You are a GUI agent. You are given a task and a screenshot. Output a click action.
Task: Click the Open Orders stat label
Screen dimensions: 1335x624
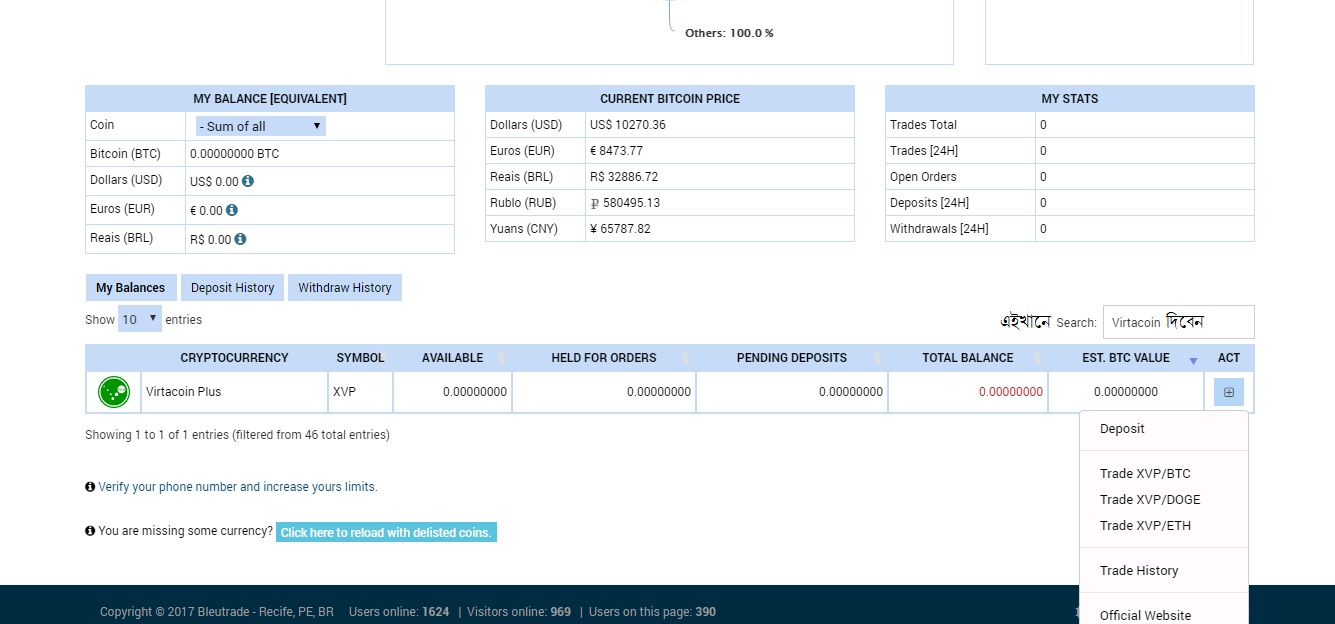(x=923, y=177)
